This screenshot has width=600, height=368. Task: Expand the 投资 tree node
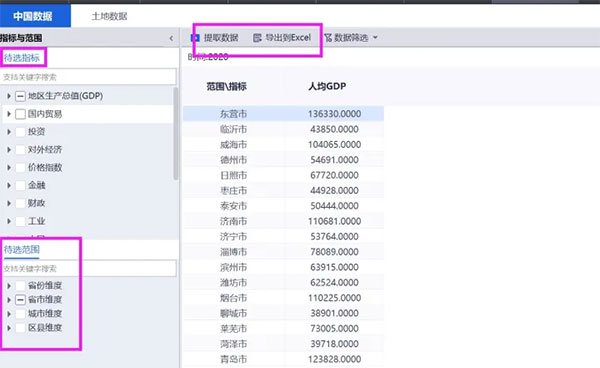9,132
